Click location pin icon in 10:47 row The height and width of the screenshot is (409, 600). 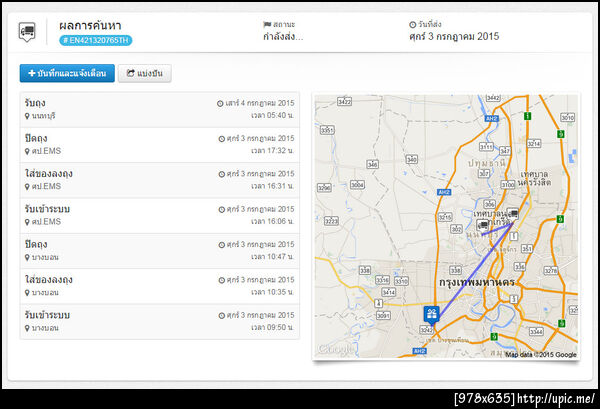[27, 257]
